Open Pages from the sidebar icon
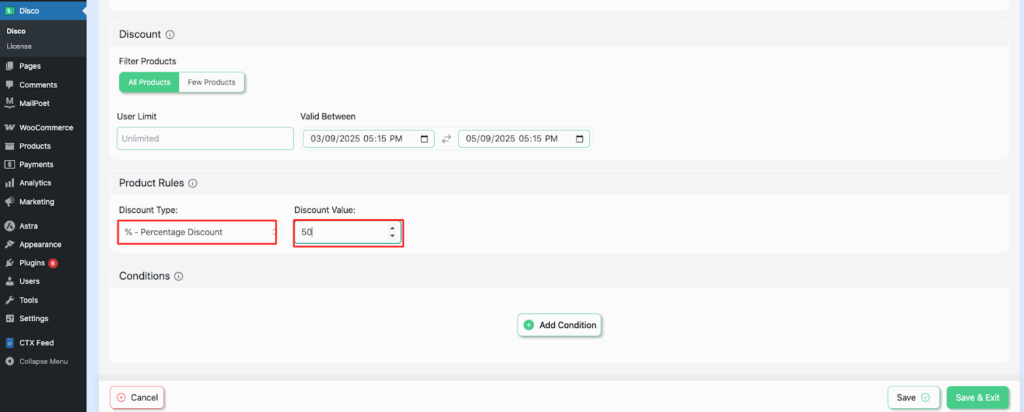This screenshot has width=1024, height=412. [9, 66]
